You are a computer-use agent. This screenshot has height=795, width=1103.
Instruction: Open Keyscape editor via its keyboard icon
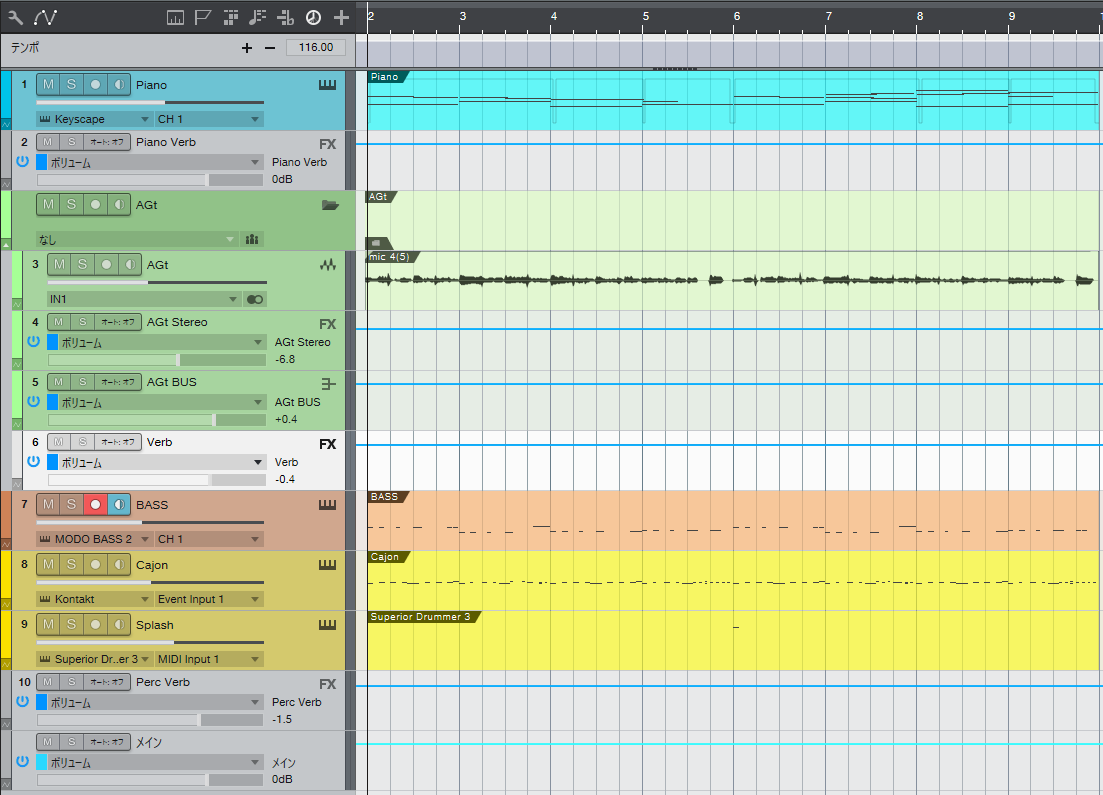[44, 119]
